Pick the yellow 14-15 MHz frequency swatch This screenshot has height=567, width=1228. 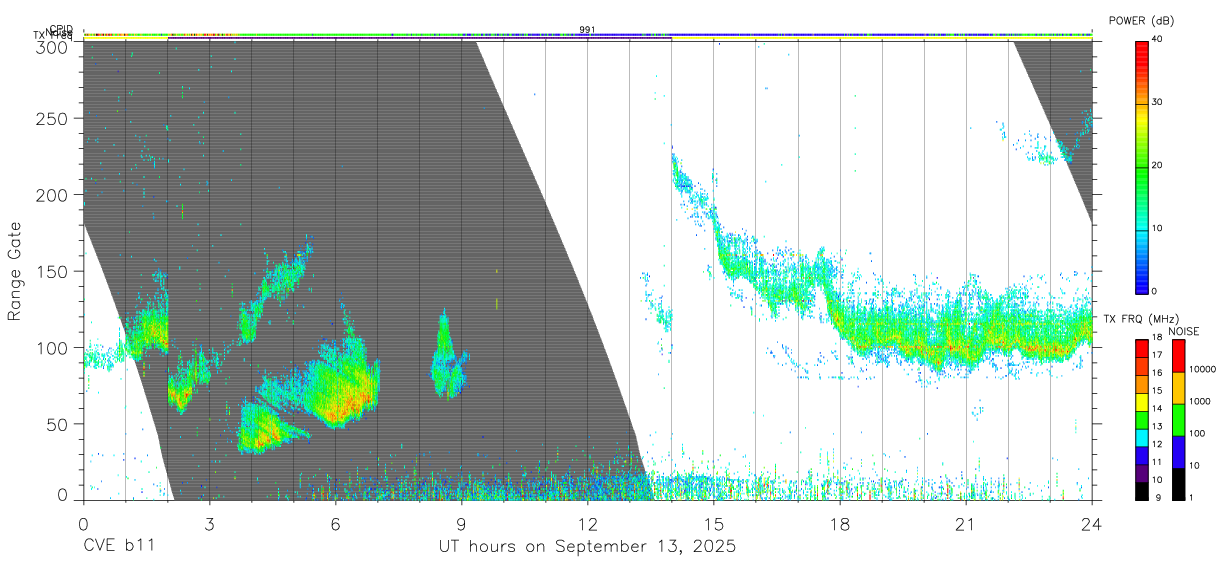pos(1142,400)
